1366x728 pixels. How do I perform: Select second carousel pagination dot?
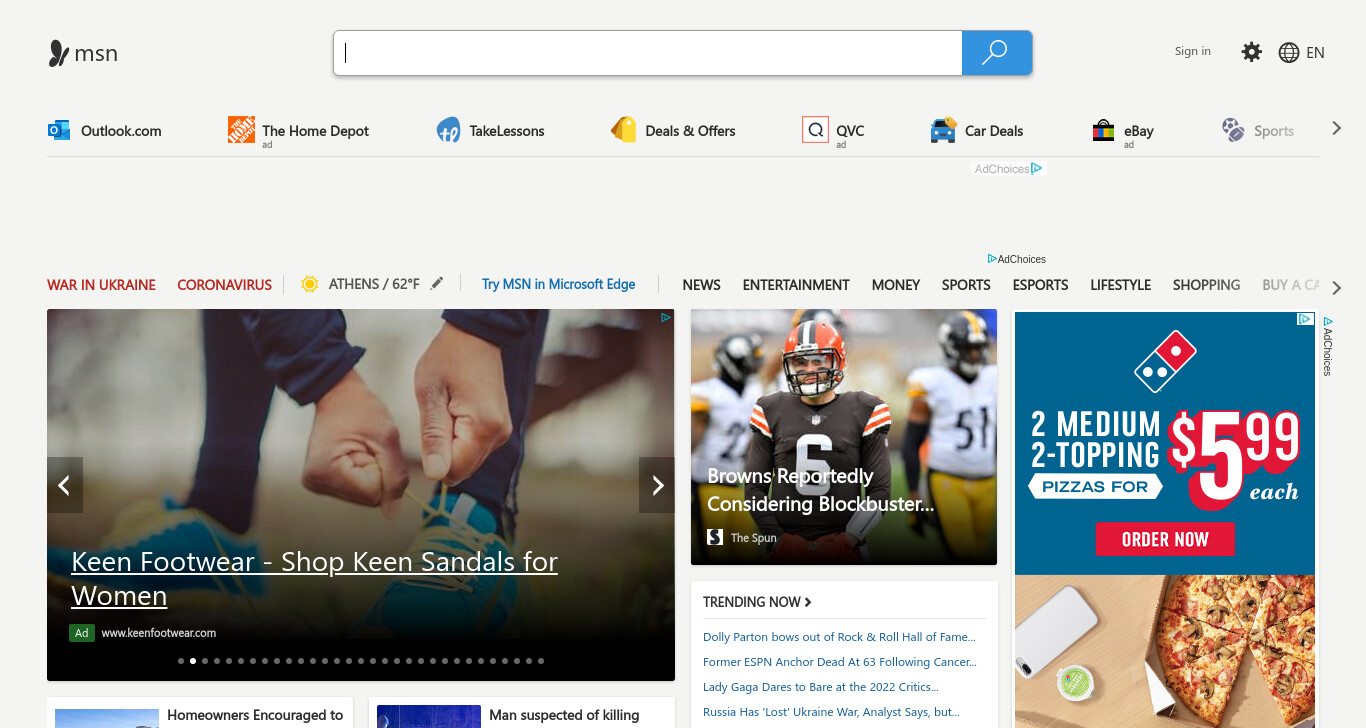tap(193, 661)
